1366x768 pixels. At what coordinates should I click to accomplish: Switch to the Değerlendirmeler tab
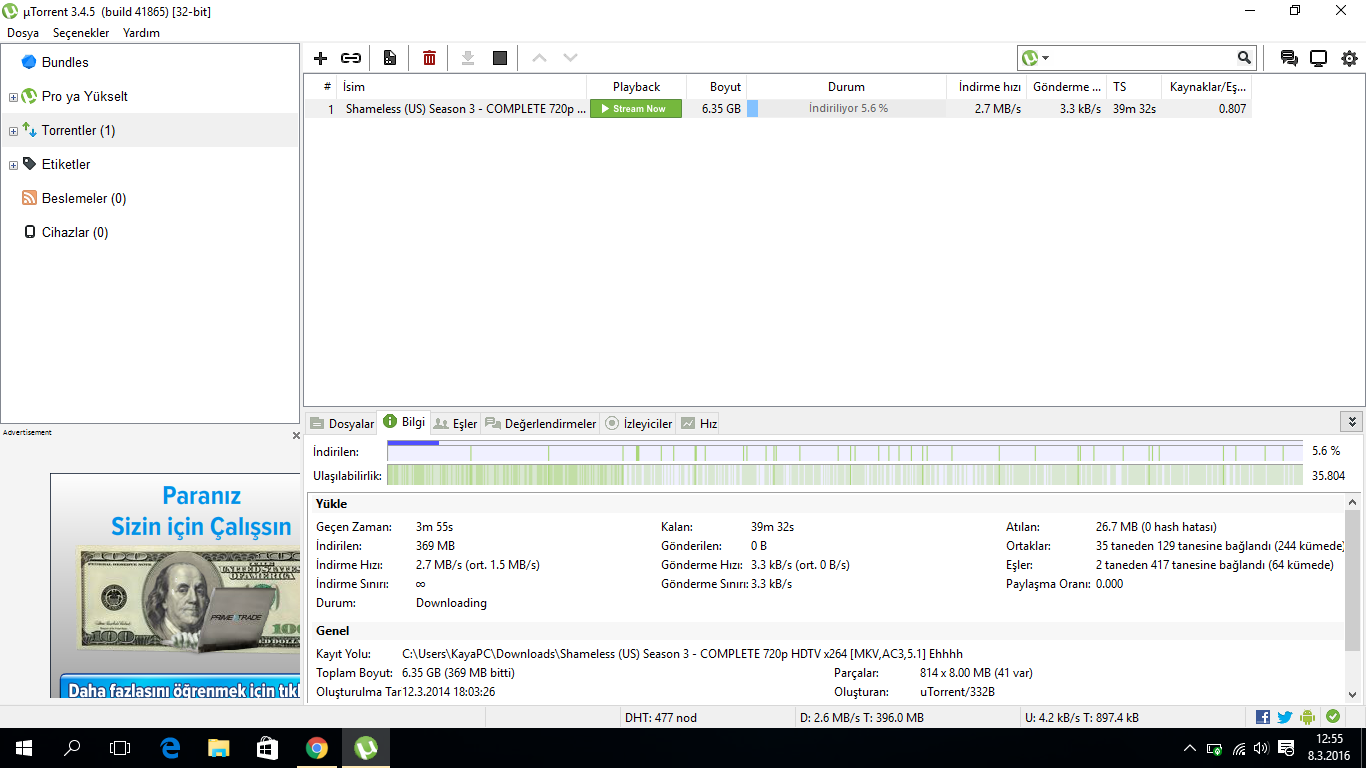(540, 424)
